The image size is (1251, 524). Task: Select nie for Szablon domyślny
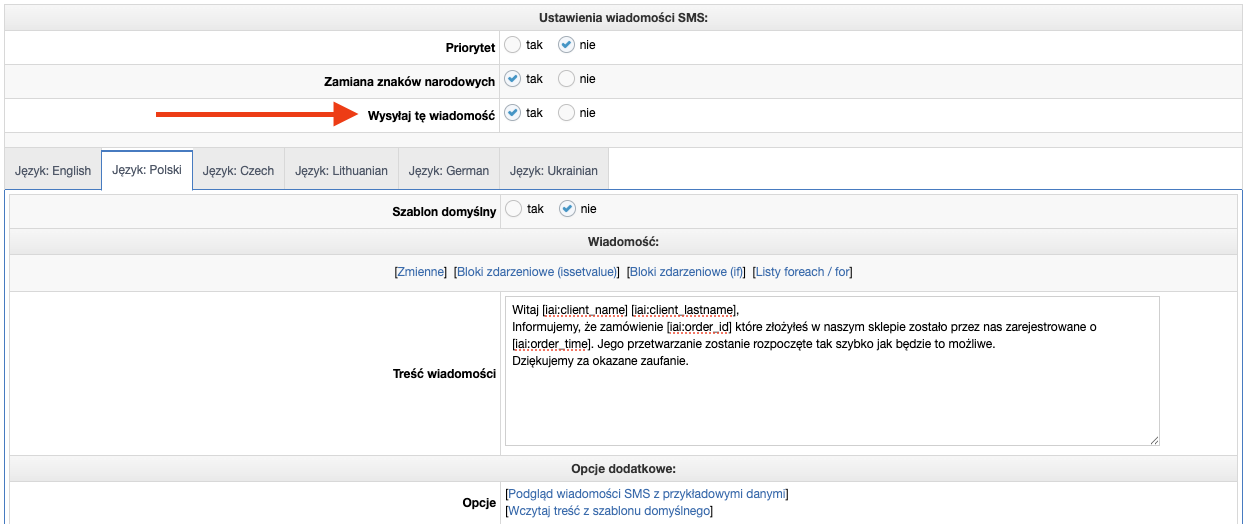click(567, 209)
